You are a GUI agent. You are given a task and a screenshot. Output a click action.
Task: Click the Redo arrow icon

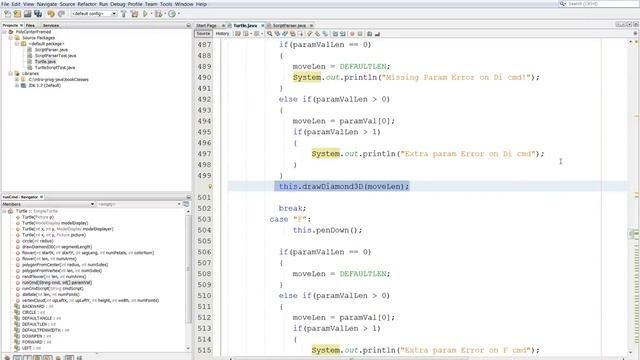point(61,14)
